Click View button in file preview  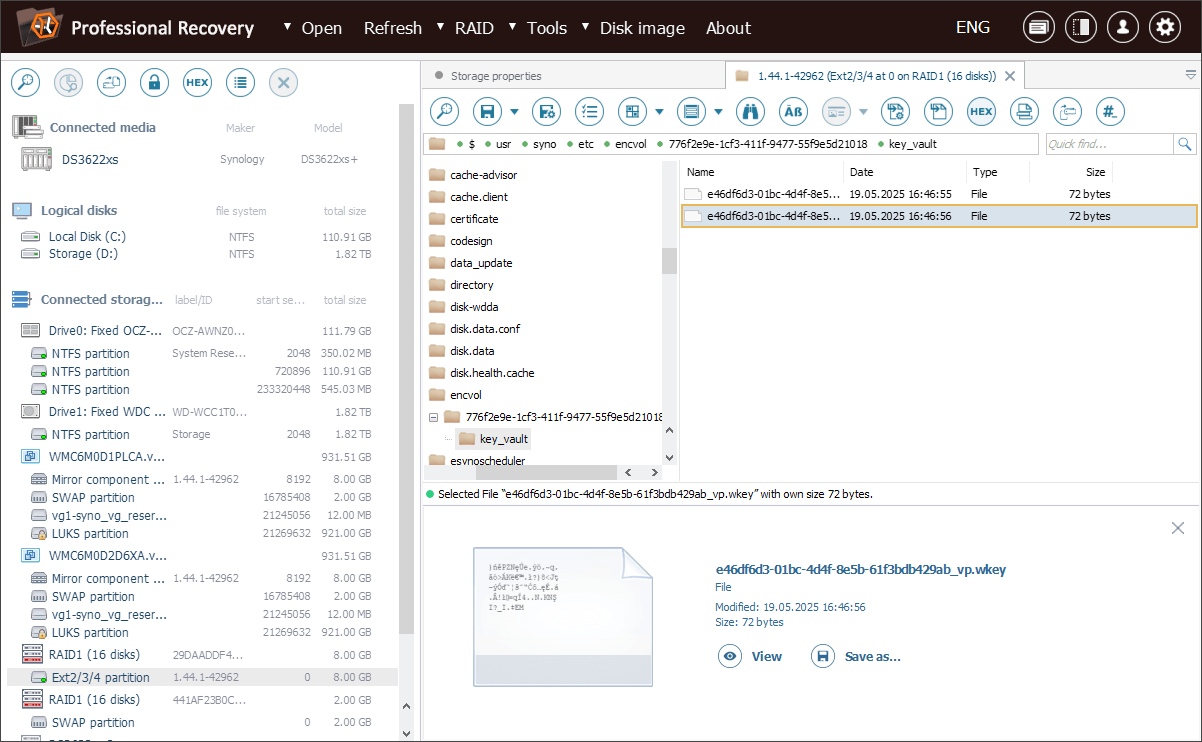[x=752, y=656]
